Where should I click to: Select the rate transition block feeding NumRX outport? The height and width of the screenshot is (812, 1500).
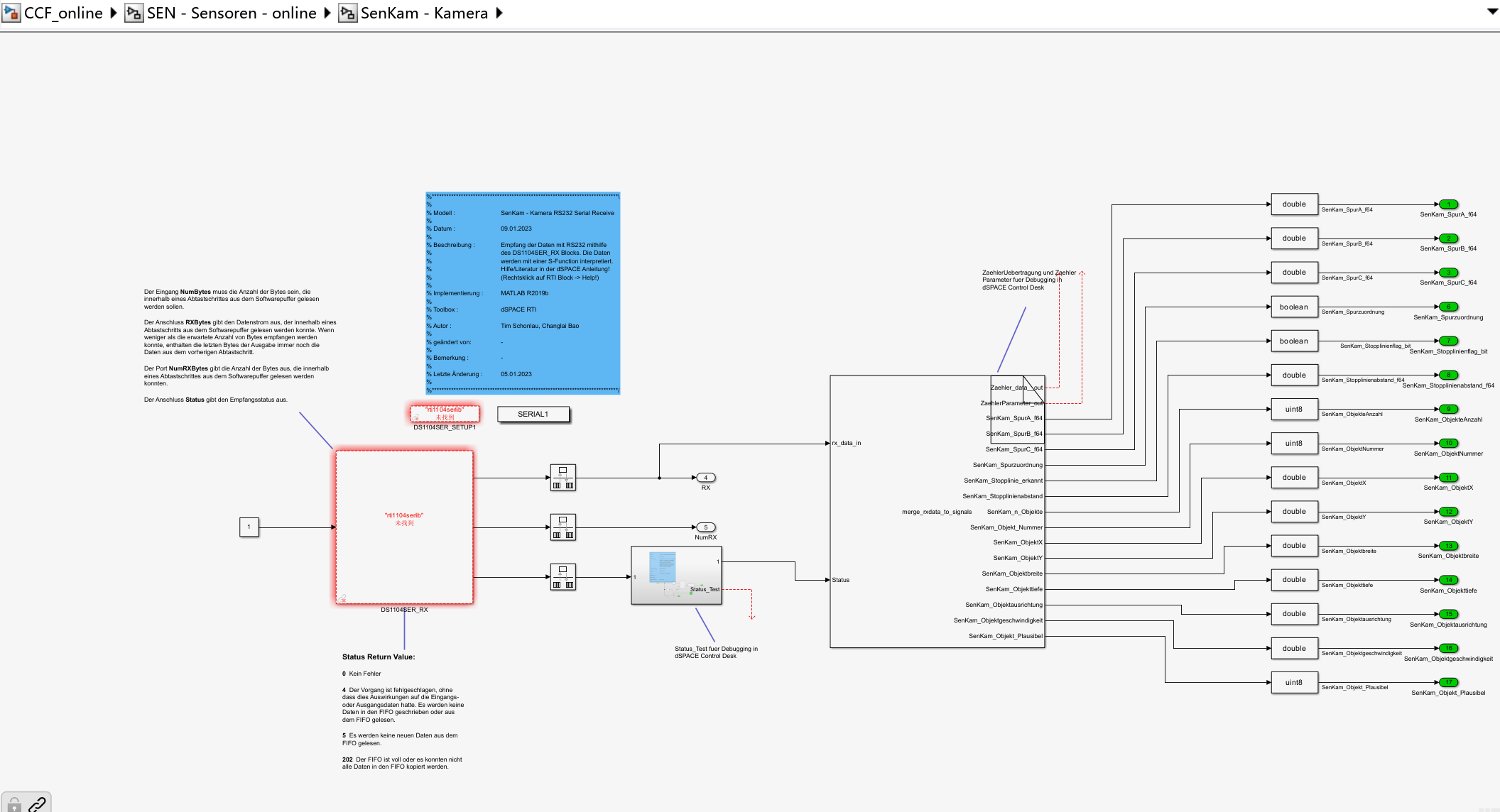[562, 527]
